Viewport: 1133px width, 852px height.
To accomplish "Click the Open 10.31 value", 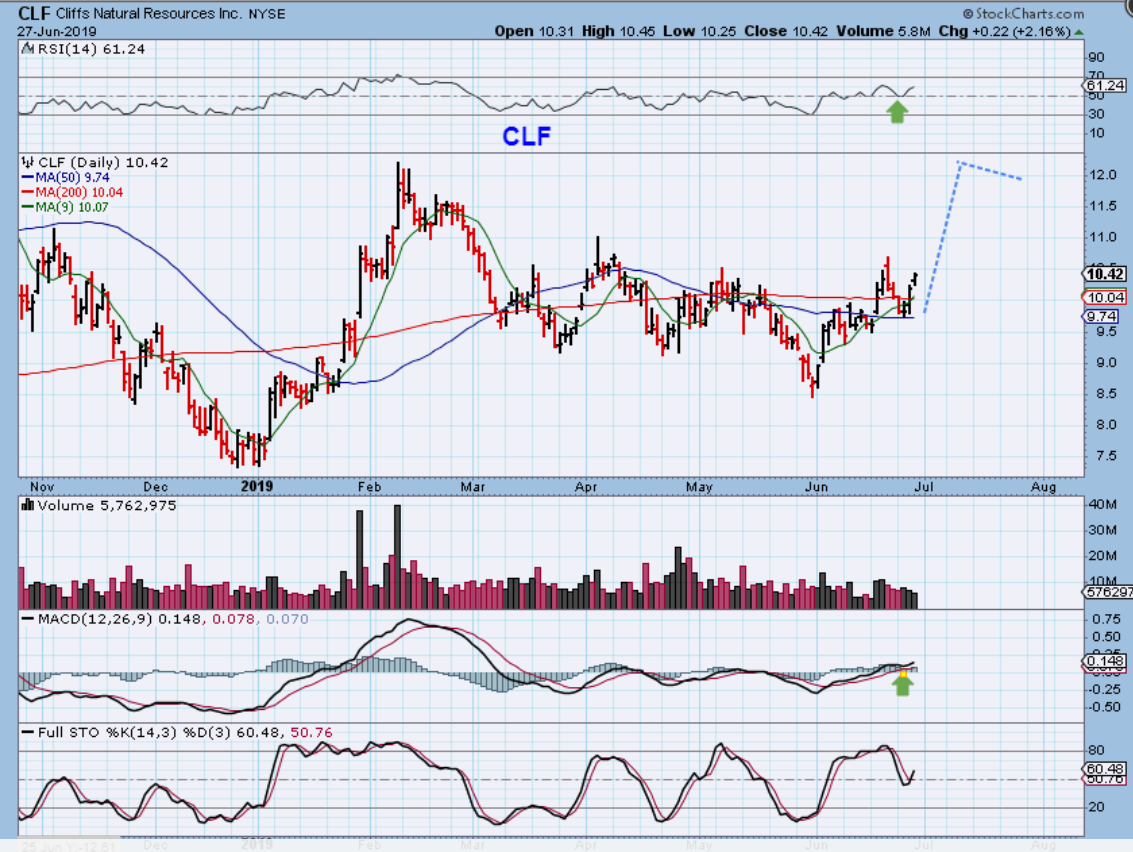I will pos(535,31).
